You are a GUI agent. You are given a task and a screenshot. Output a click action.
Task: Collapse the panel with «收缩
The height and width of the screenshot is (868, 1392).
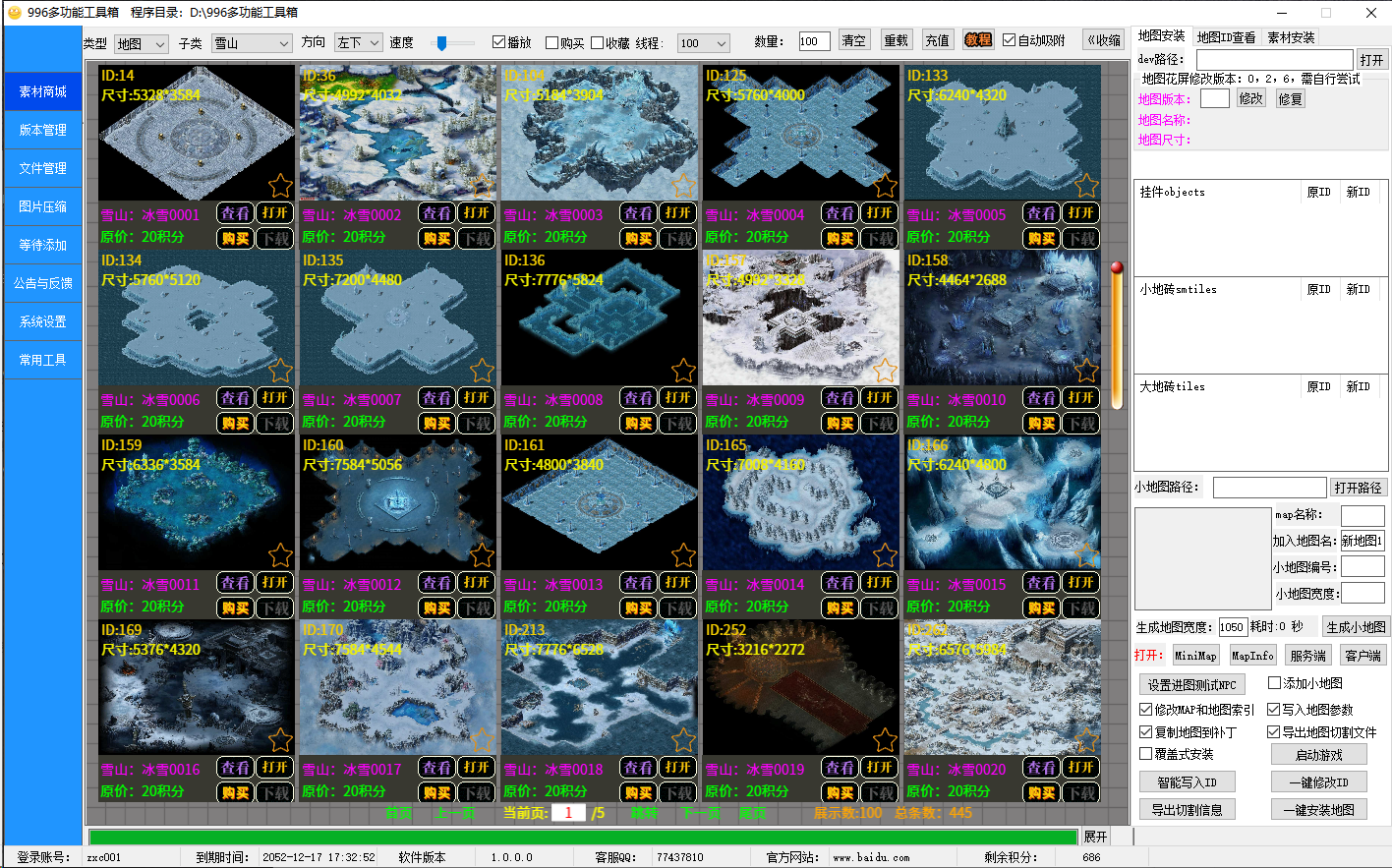[1104, 40]
